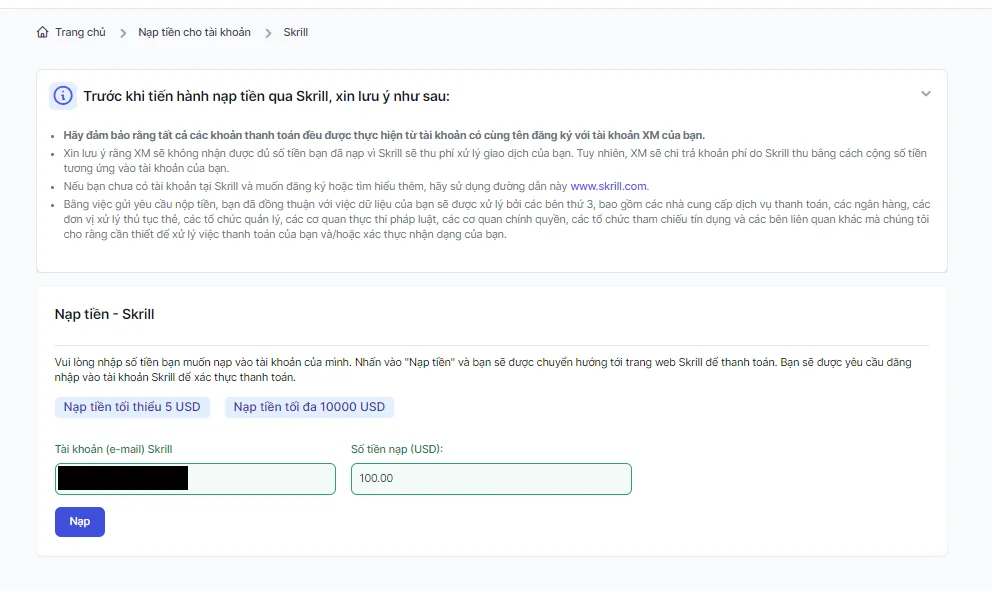The height and width of the screenshot is (591, 992).
Task: Click the Tài khoản (e-mail) Skrill label
Action: [x=113, y=449]
